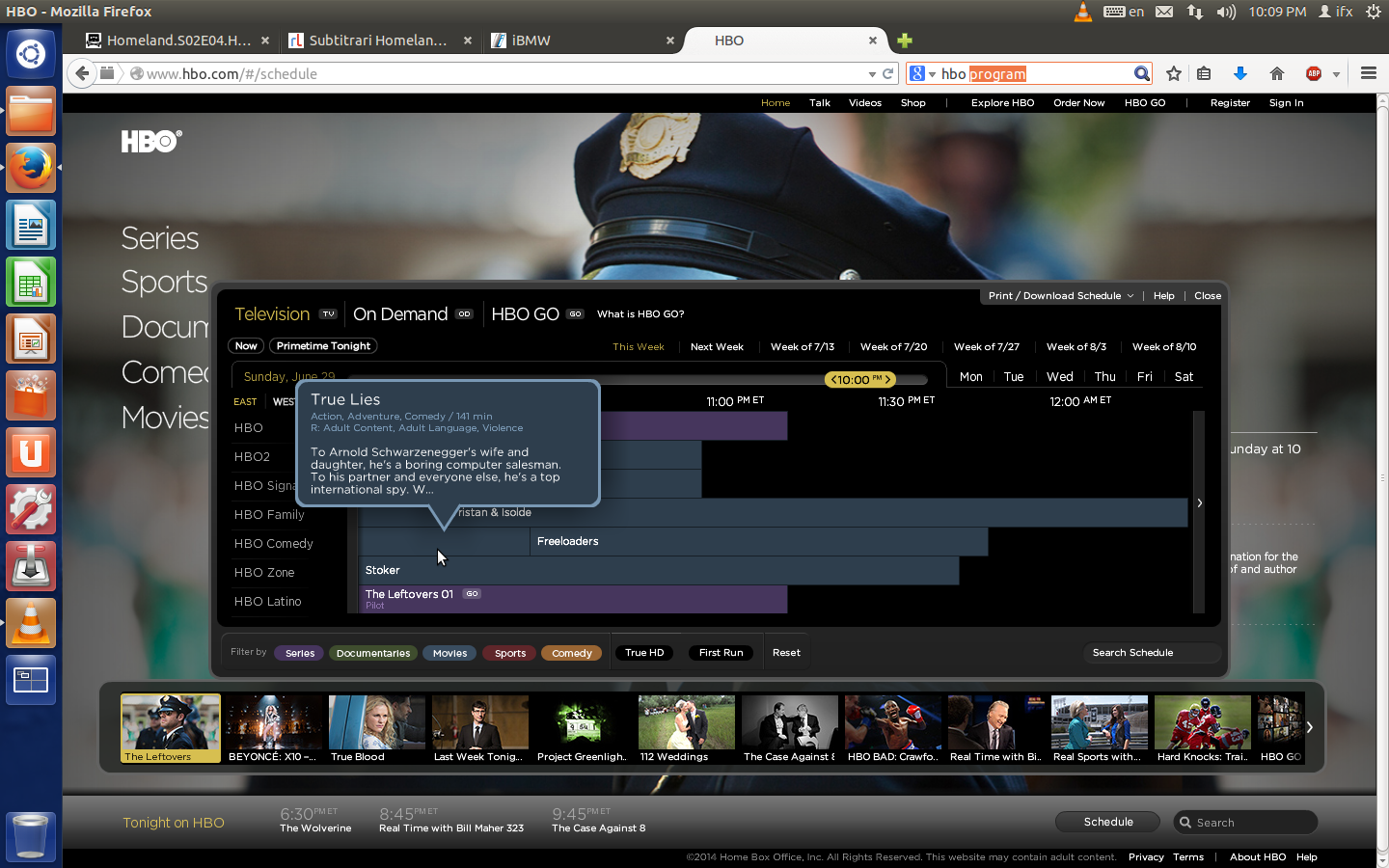Viewport: 1389px width, 868px height.
Task: Click the HBO logo
Action: 151,142
